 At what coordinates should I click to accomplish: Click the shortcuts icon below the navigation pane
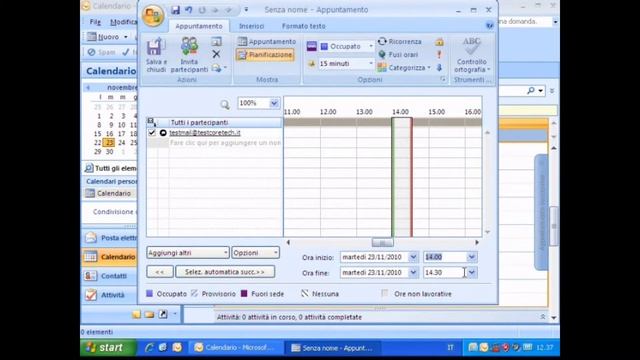(x=163, y=314)
